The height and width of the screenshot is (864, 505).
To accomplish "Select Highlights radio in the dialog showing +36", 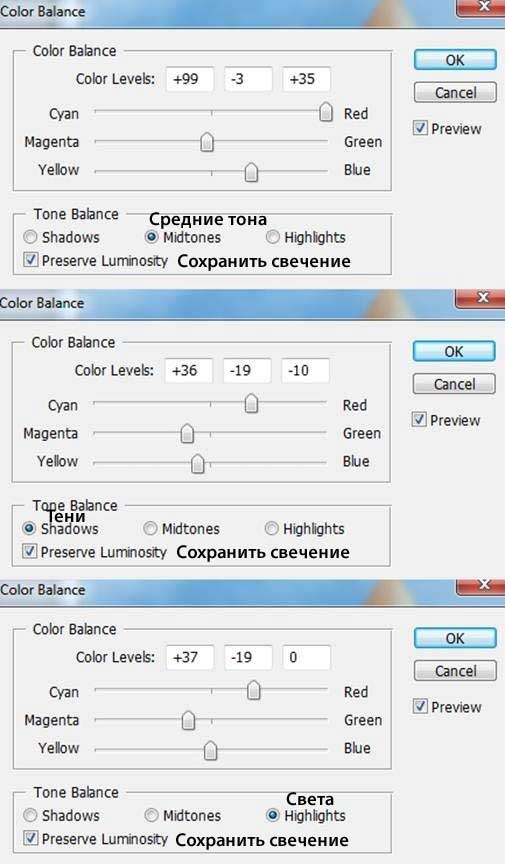I will pyautogui.click(x=271, y=529).
